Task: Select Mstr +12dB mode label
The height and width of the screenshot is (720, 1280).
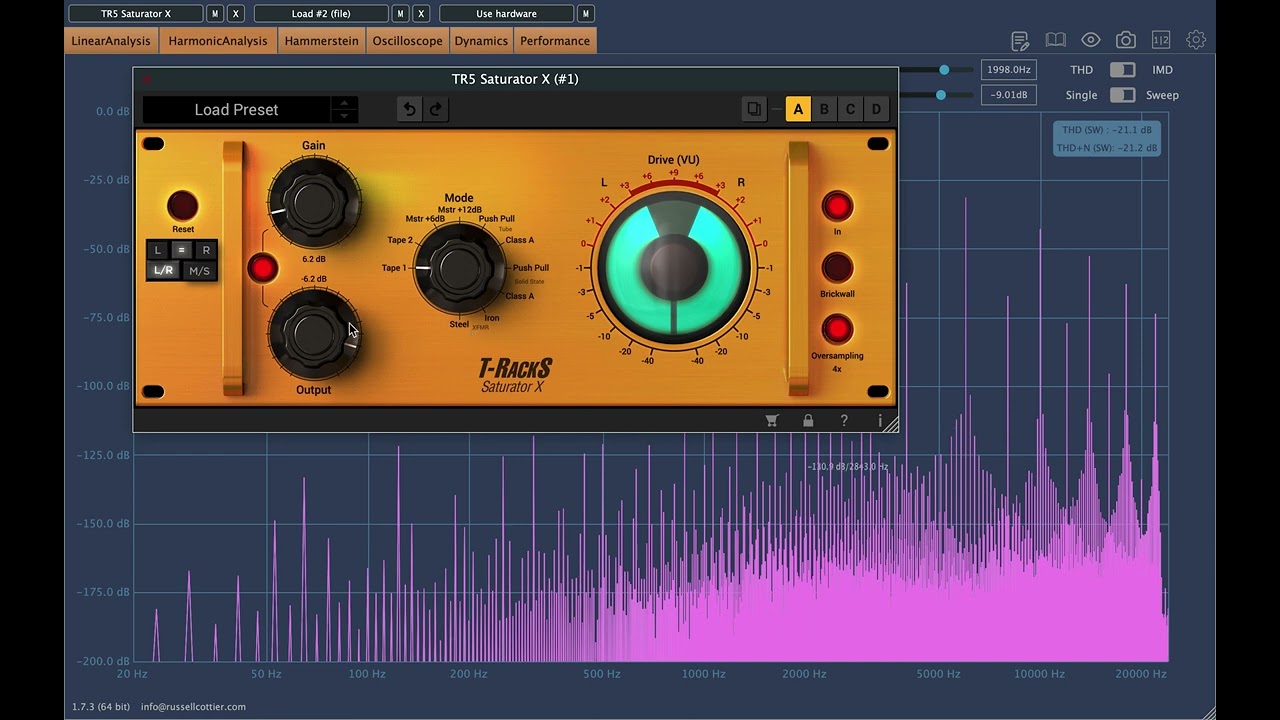Action: tap(460, 210)
